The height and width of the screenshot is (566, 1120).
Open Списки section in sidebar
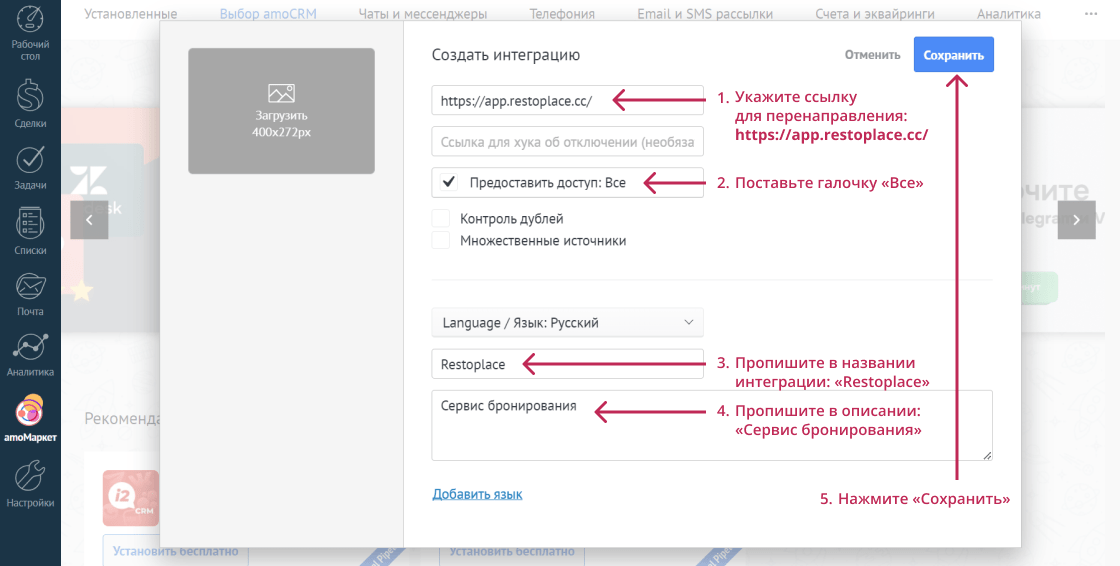(30, 230)
